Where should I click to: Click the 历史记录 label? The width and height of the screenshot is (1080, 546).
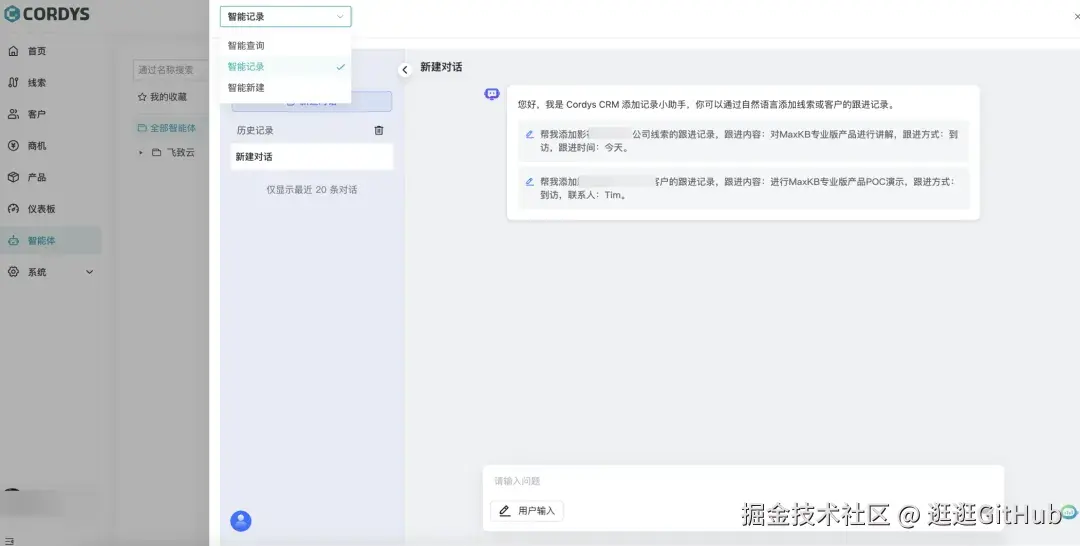(x=255, y=130)
